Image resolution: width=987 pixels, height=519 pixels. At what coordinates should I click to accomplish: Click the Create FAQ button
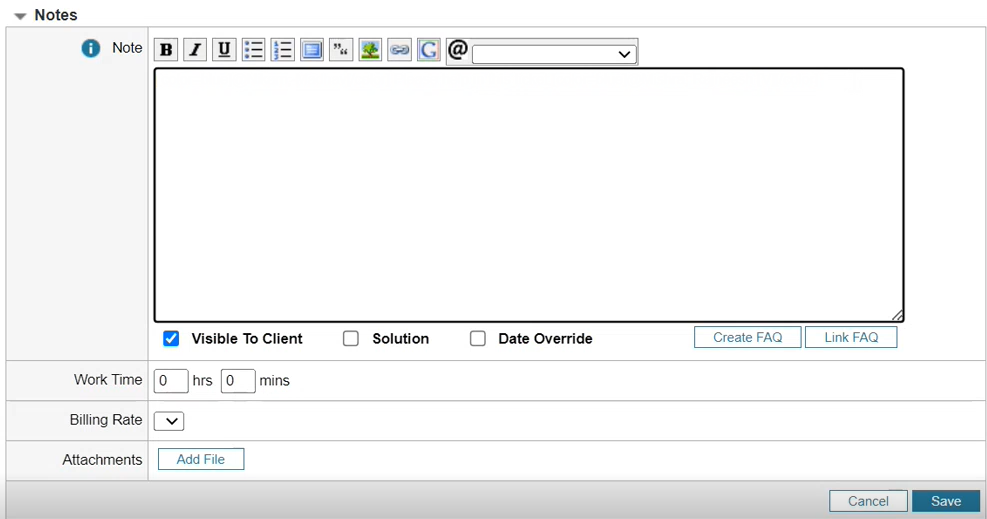coord(747,338)
